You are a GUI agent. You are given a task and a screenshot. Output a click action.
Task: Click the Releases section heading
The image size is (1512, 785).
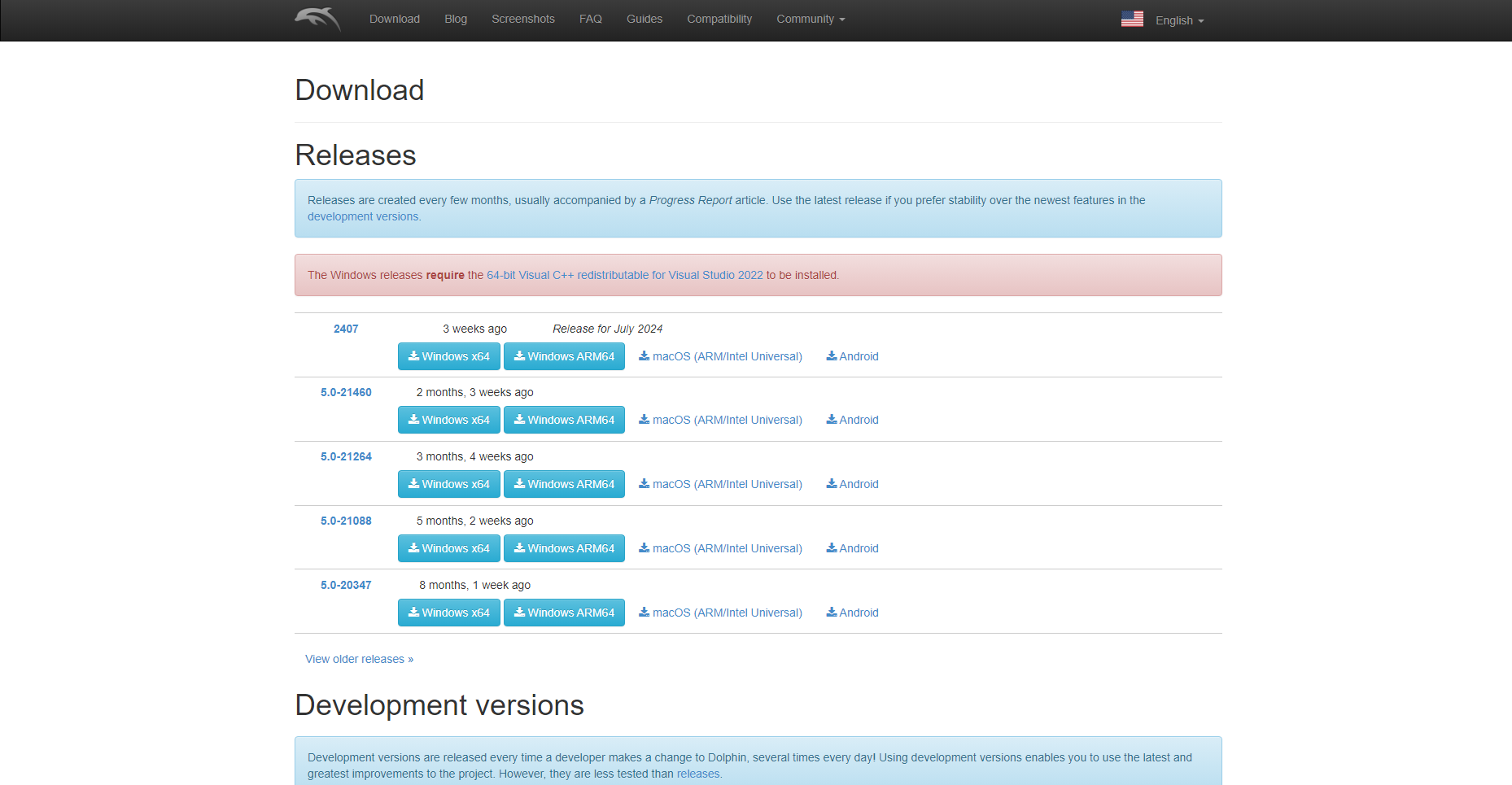(356, 155)
